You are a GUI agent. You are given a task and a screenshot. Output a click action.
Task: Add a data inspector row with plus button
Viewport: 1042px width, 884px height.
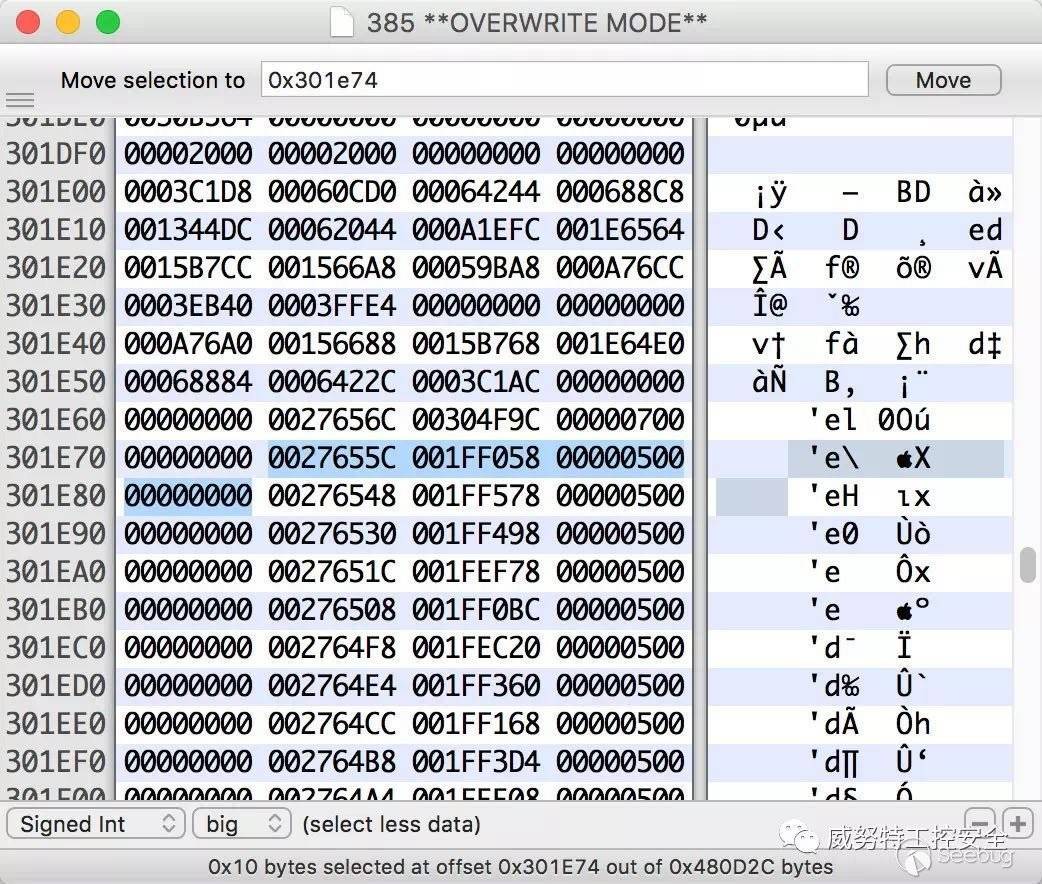1017,824
